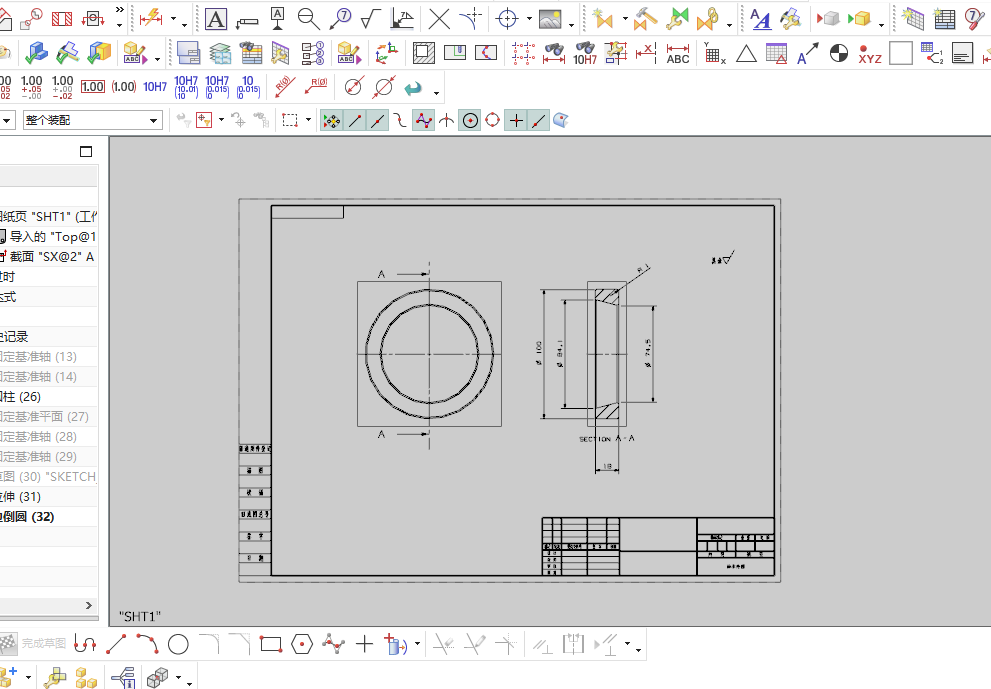
Task: Select the Studio Spline tool
Action: click(333, 644)
